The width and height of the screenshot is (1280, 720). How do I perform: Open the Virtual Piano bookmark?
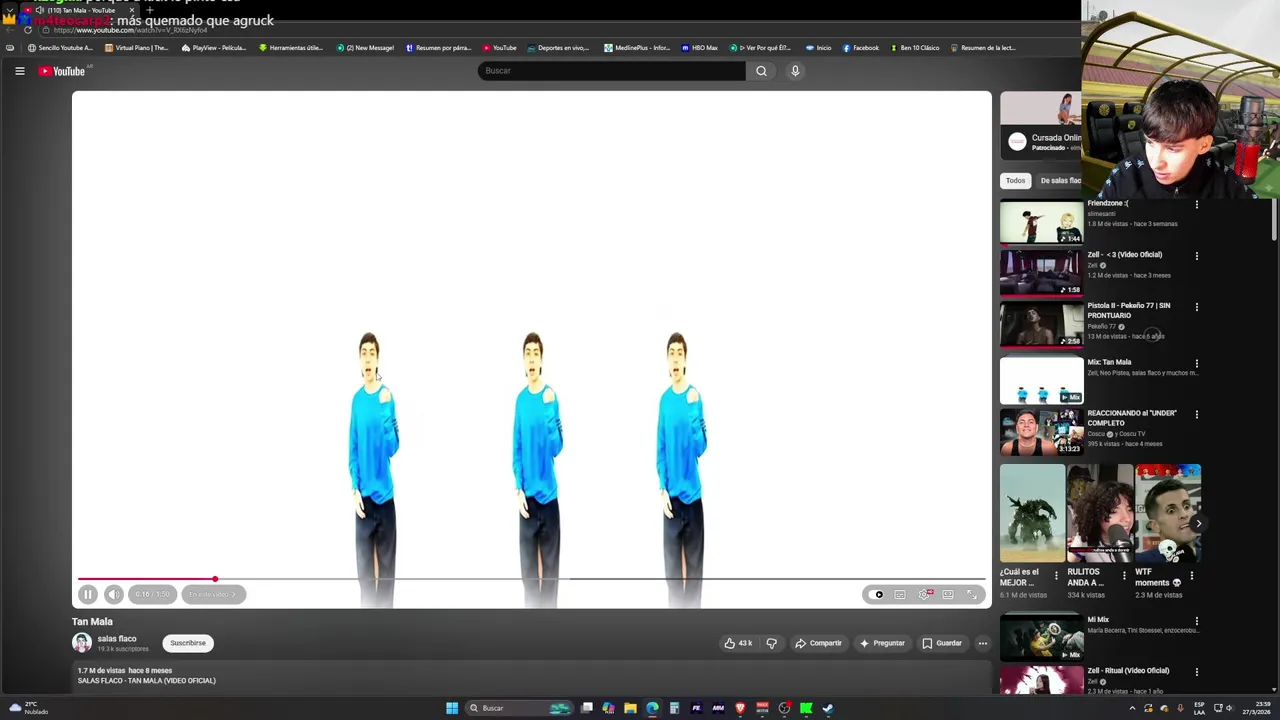(x=136, y=48)
